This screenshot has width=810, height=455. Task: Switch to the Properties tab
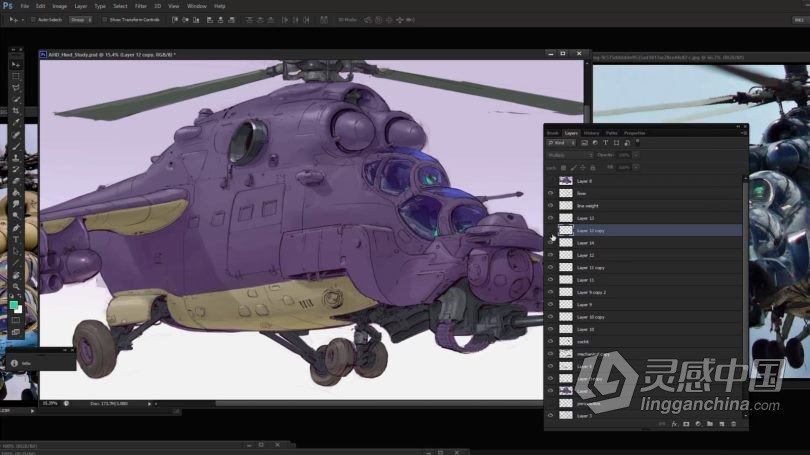(634, 133)
